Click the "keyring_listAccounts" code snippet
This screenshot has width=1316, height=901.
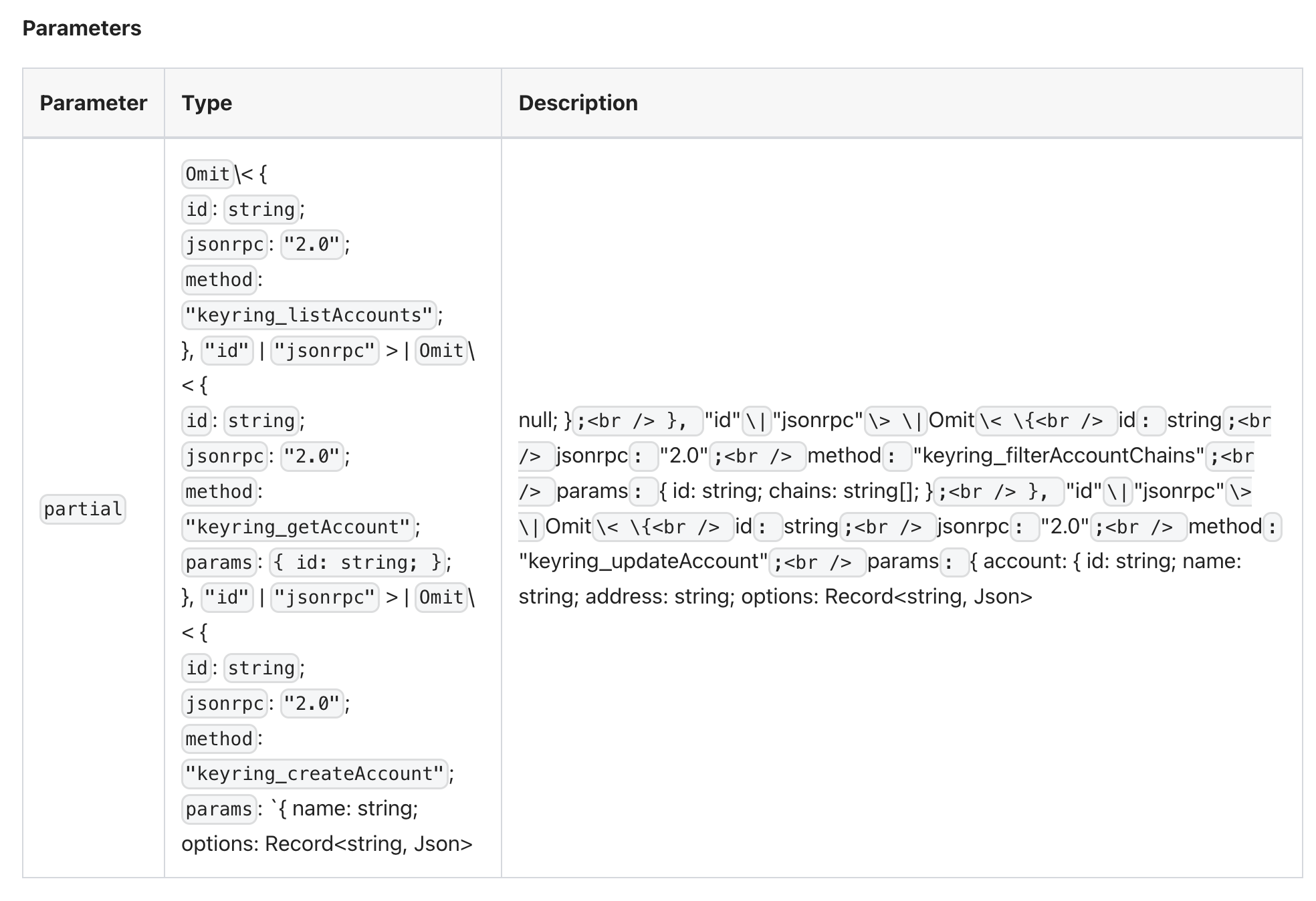[x=309, y=315]
